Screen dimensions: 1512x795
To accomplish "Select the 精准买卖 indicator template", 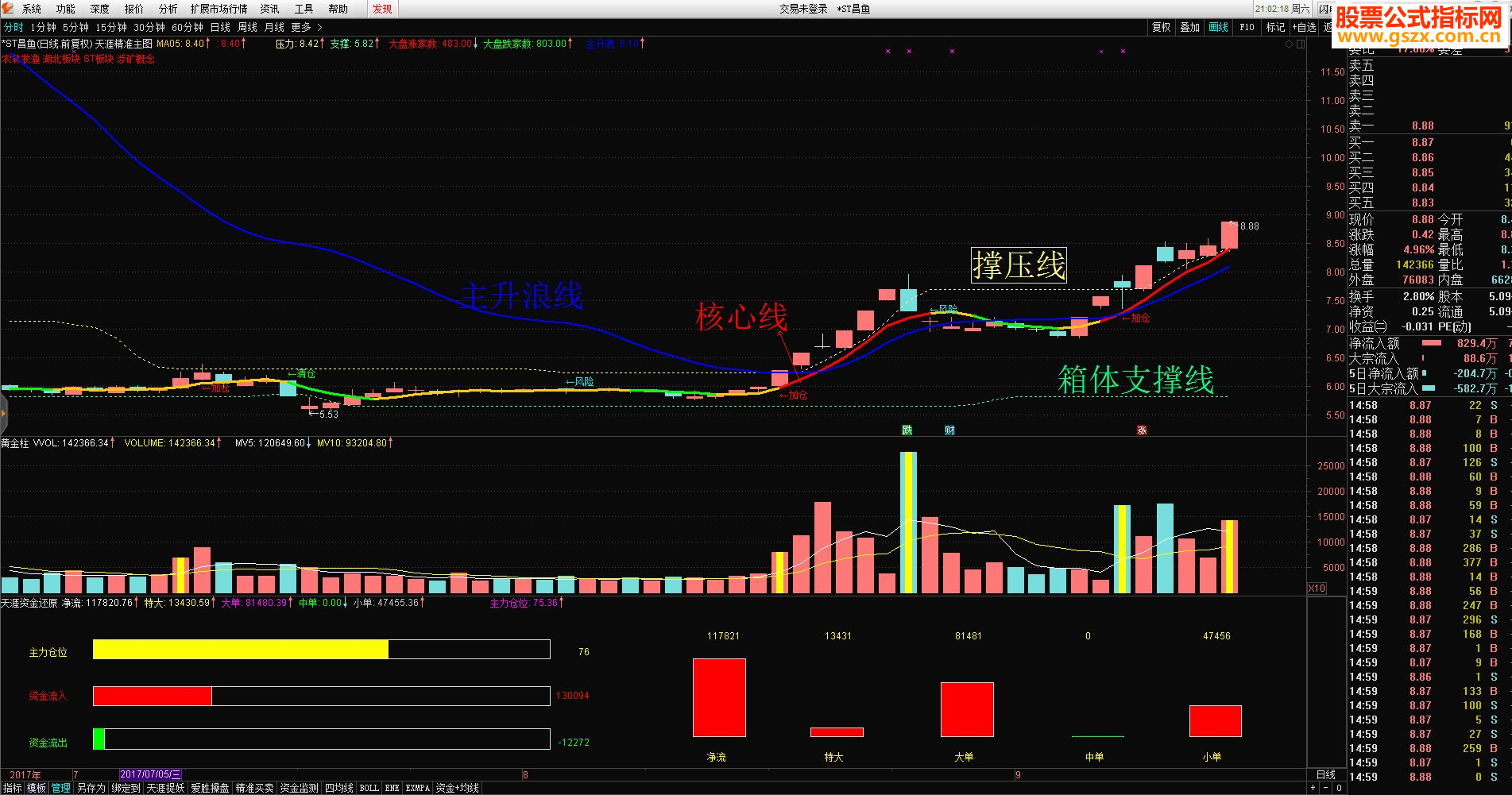I will 254,788.
